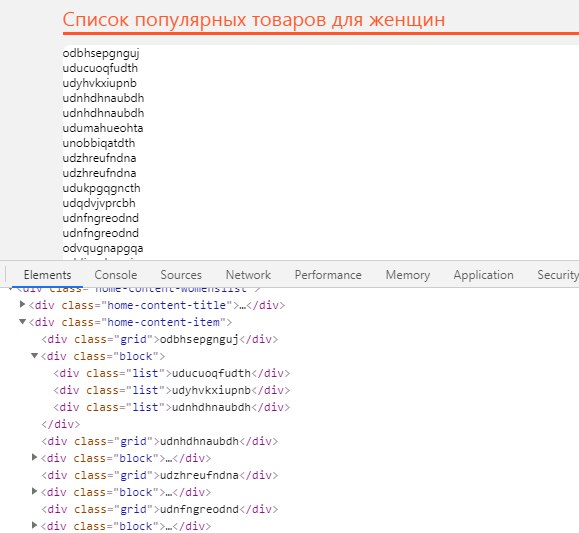
Task: Collapse the home-content-item div node
Action: click(x=23, y=322)
